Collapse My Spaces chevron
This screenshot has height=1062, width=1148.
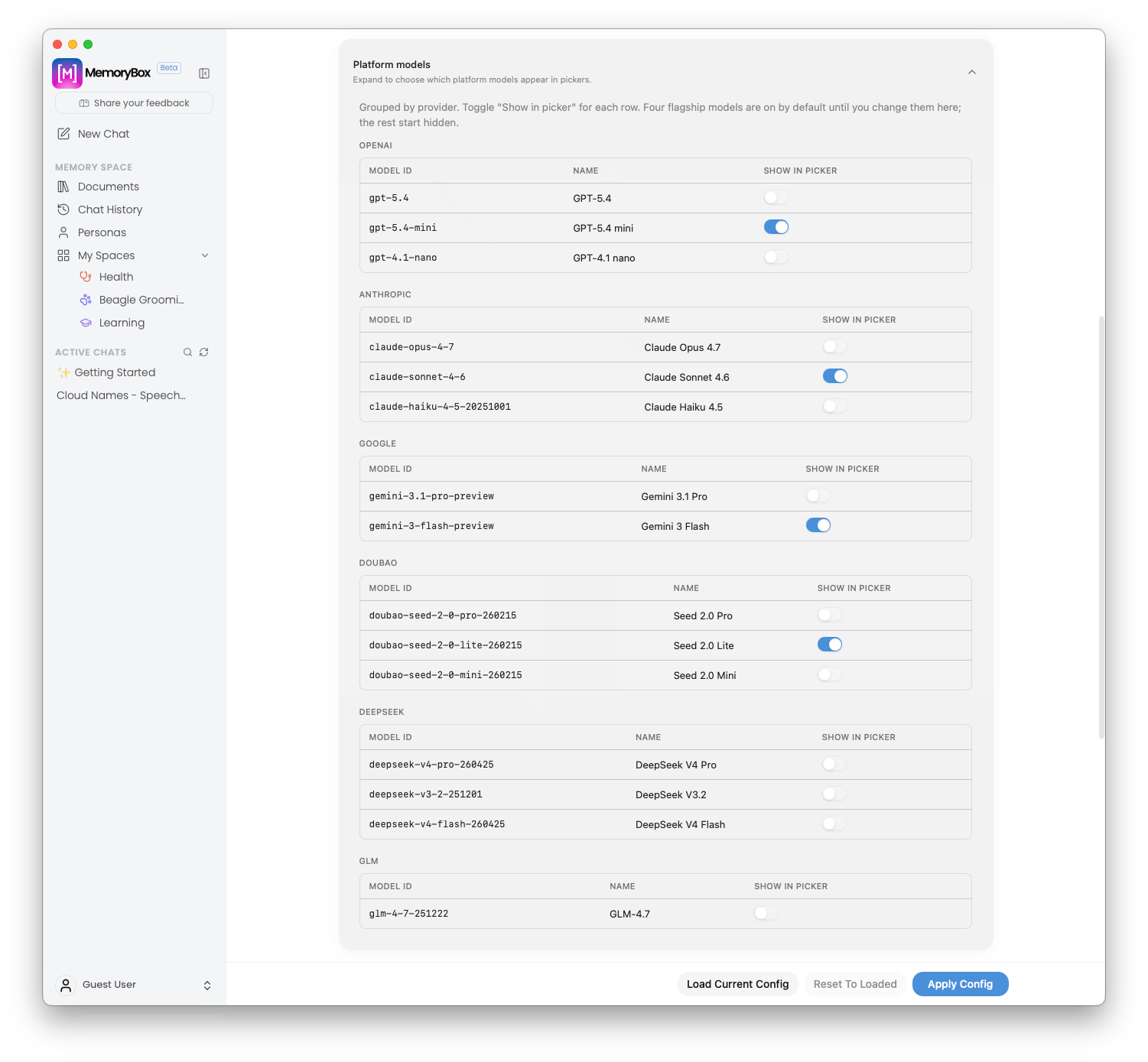click(205, 255)
